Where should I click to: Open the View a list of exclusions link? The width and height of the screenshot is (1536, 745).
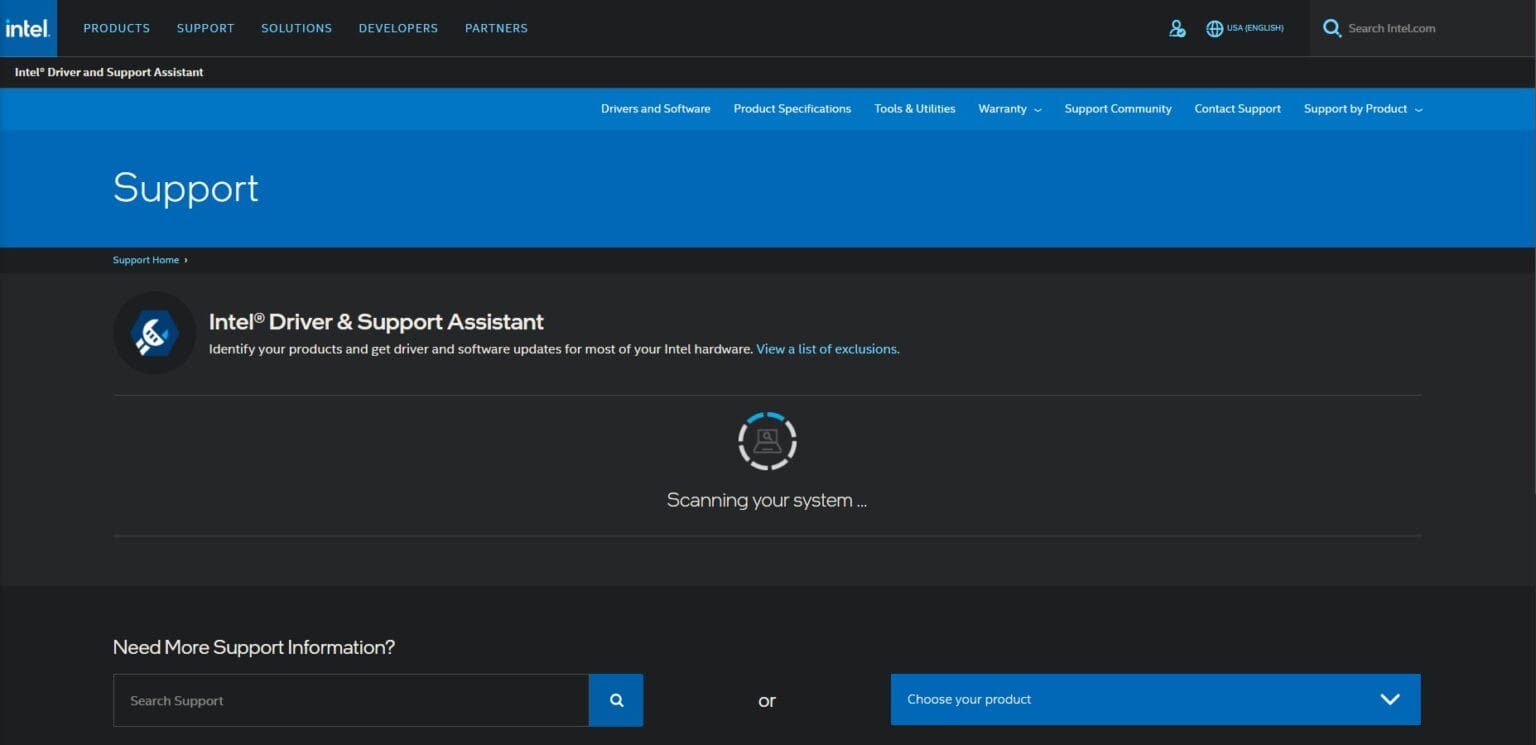click(x=826, y=349)
